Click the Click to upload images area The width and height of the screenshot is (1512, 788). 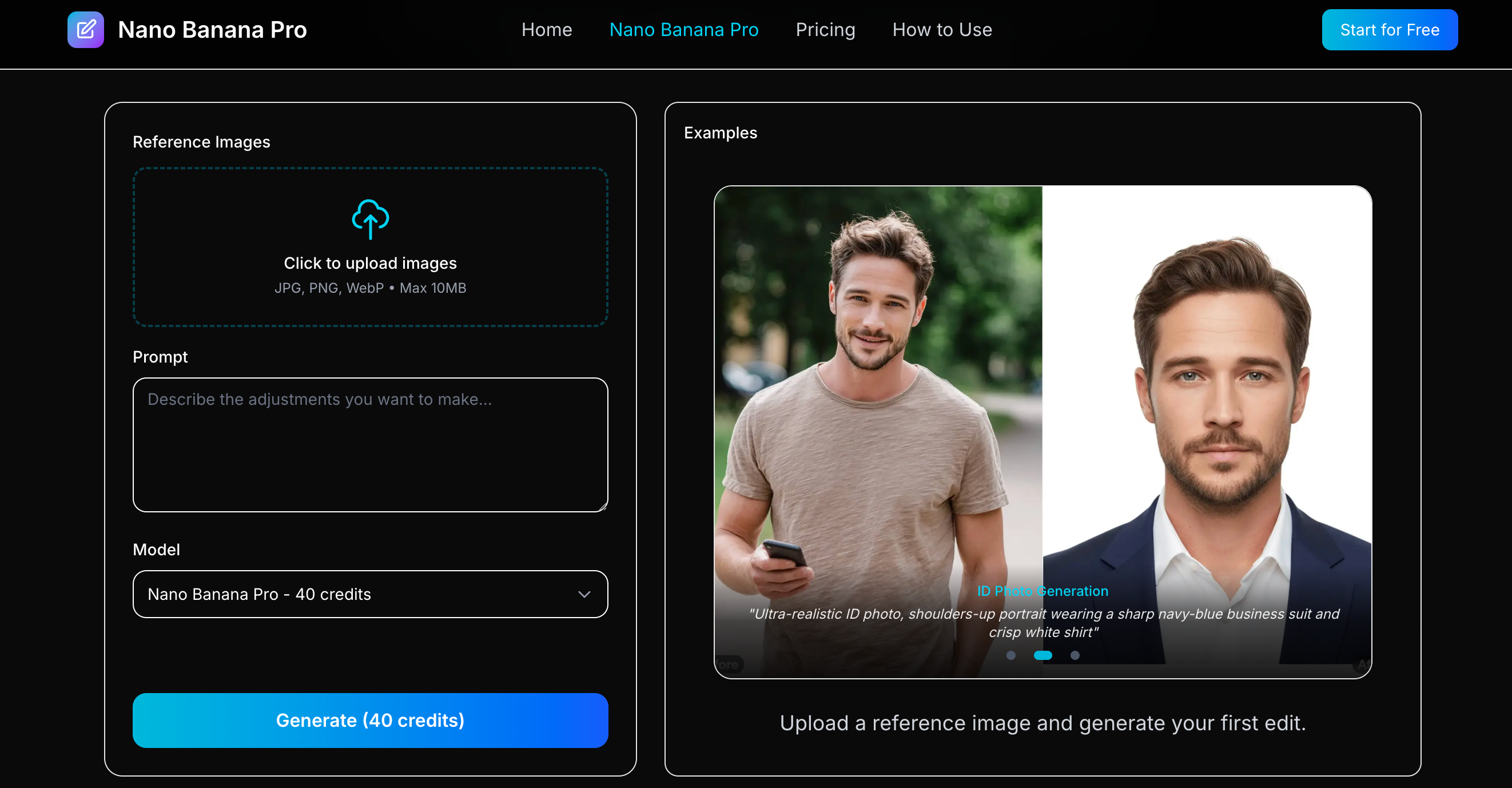[370, 262]
